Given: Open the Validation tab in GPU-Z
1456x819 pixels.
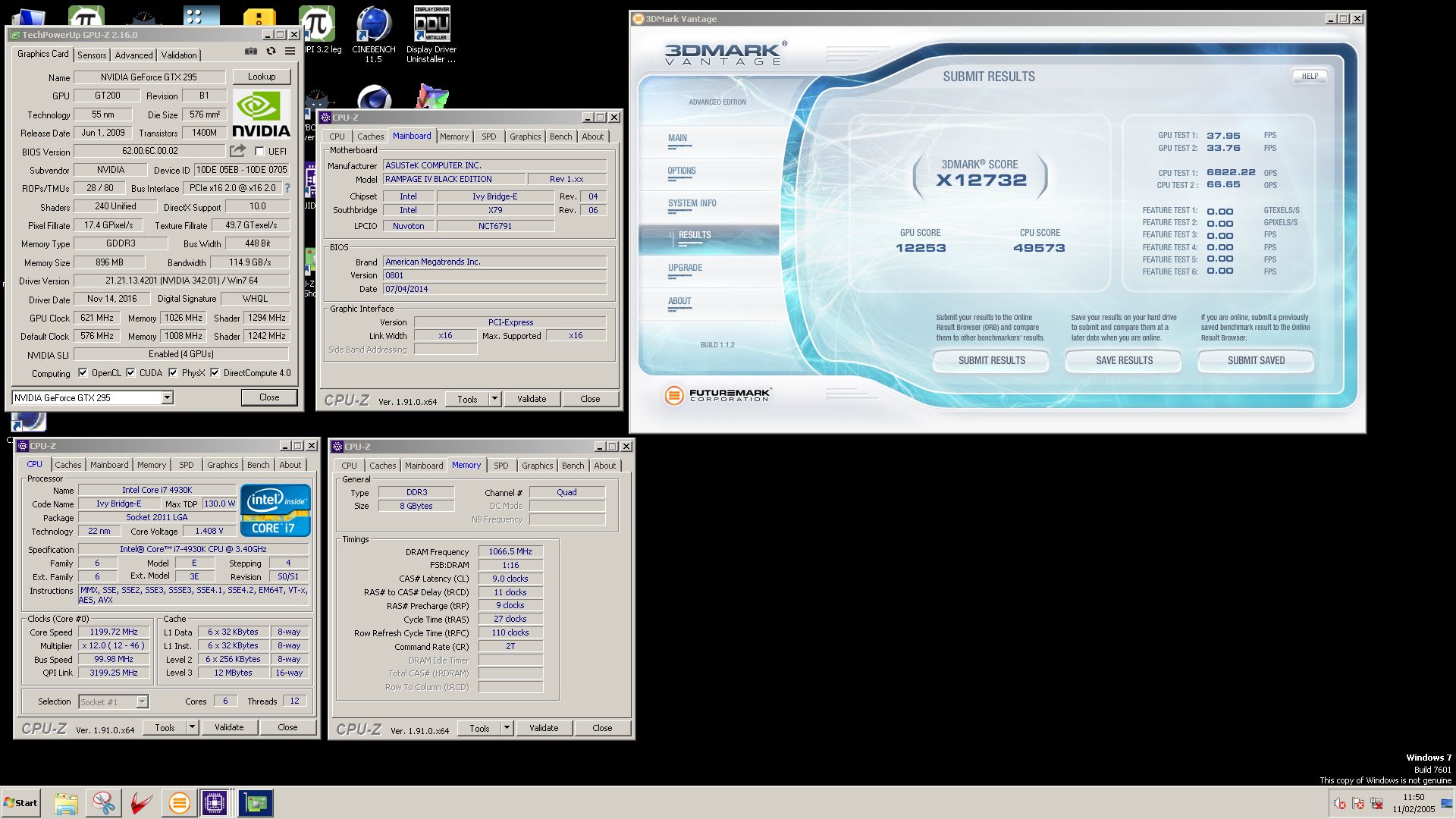Looking at the screenshot, I should click(179, 55).
